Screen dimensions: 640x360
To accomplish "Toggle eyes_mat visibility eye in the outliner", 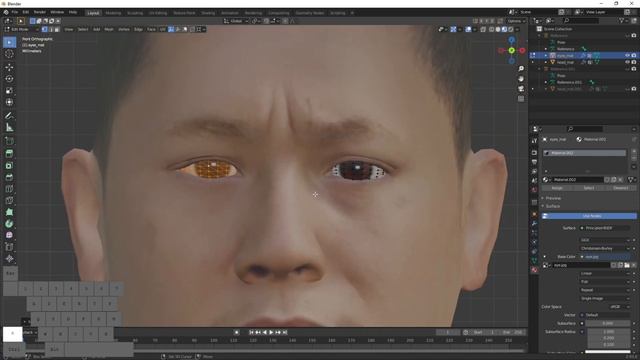I will (627, 55).
